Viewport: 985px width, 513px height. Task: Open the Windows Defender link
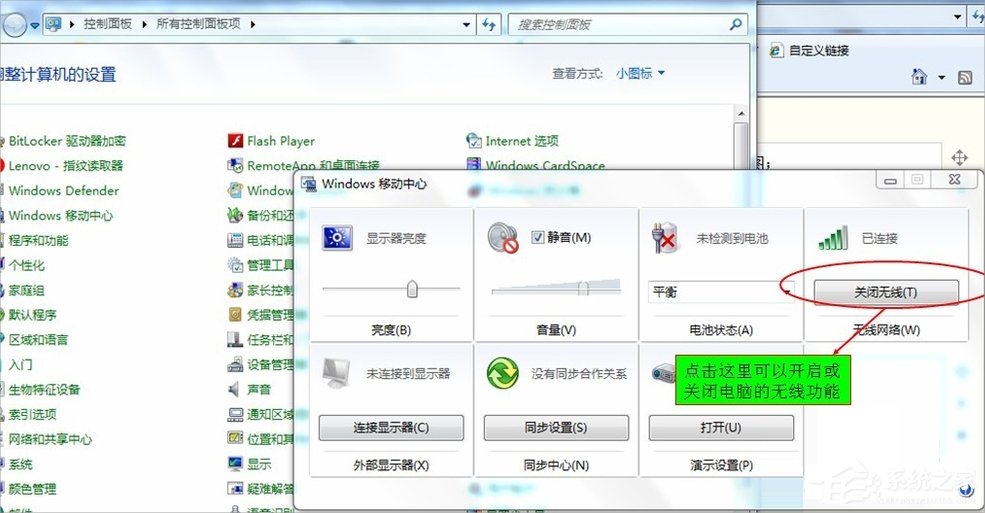click(64, 191)
